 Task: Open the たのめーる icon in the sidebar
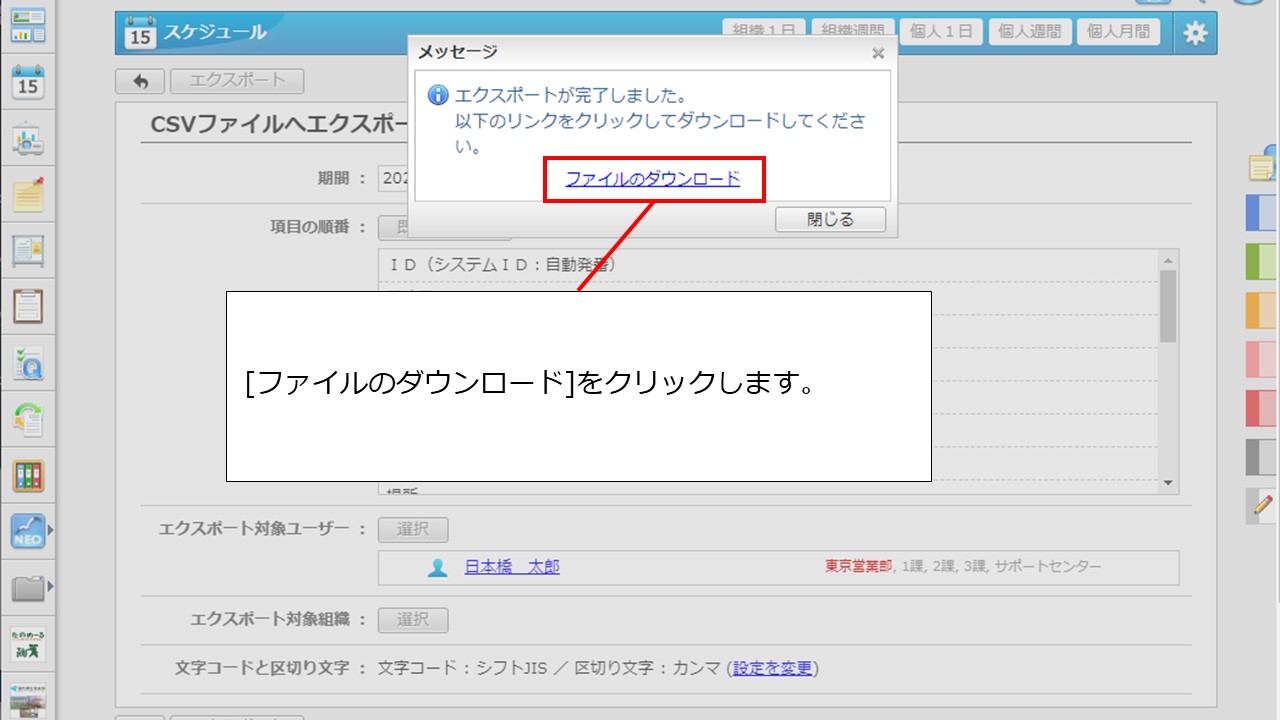28,643
